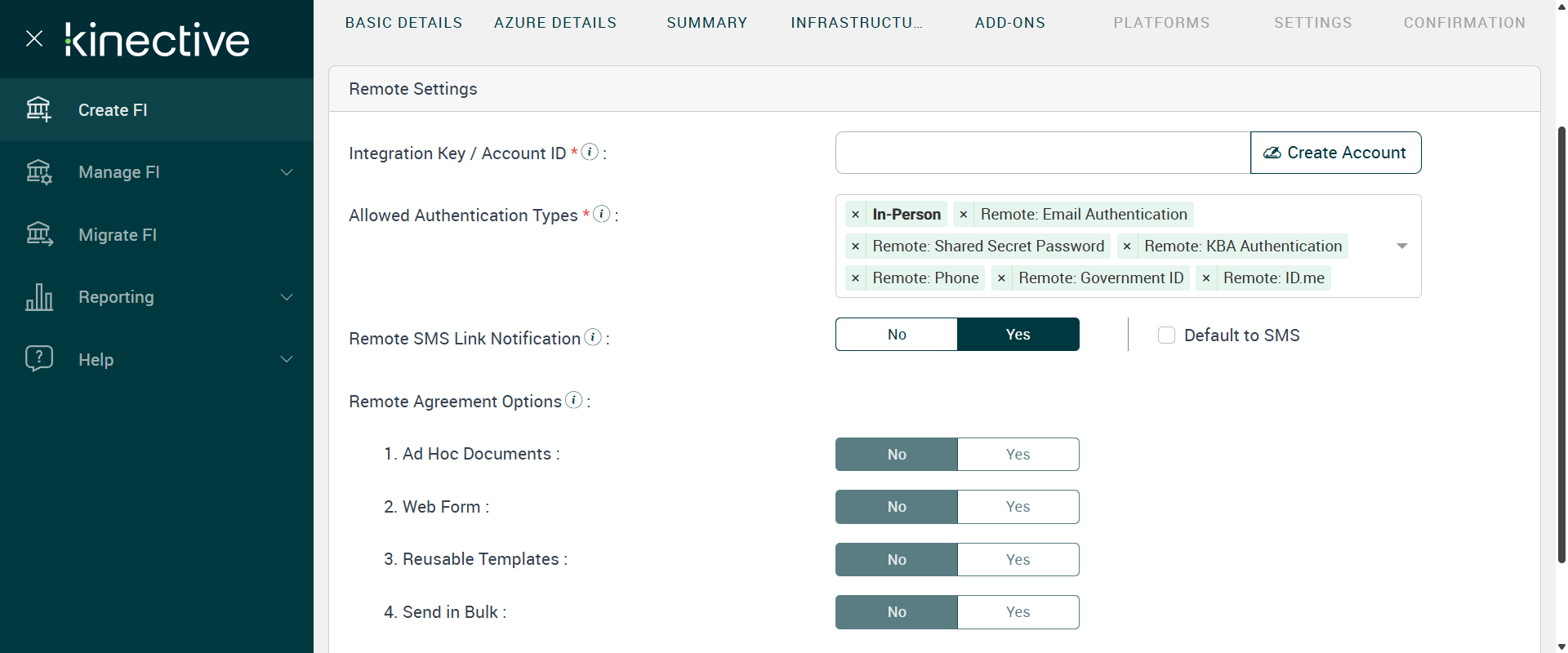The height and width of the screenshot is (653, 1568).
Task: Click the Reporting bar chart icon
Action: click(38, 297)
